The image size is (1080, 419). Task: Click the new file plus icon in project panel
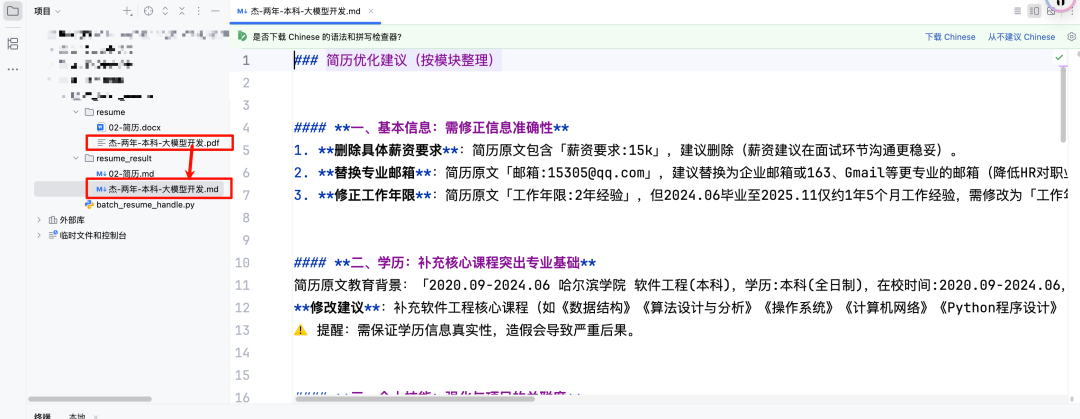point(127,11)
